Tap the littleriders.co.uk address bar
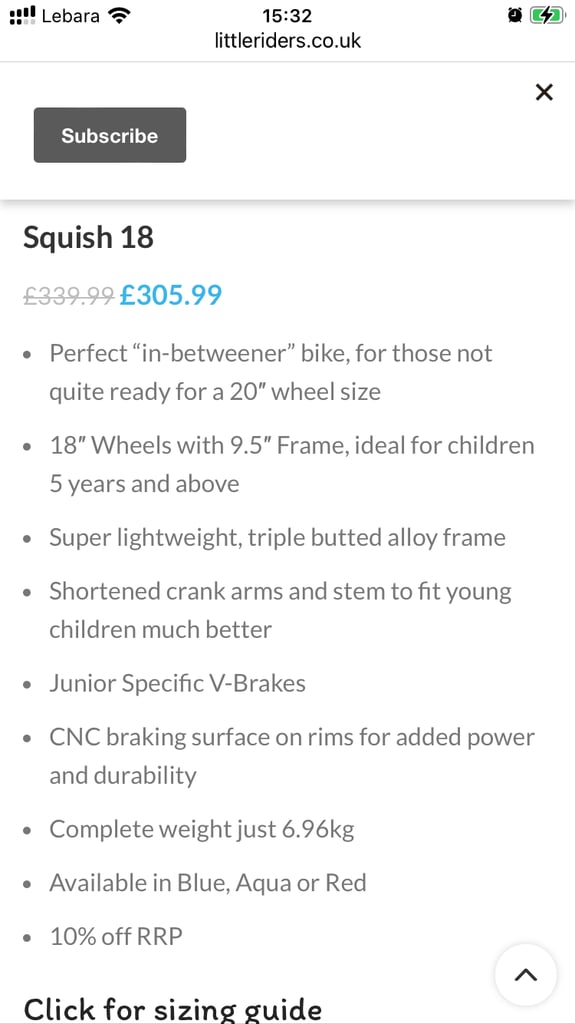575x1024 pixels. click(x=288, y=41)
